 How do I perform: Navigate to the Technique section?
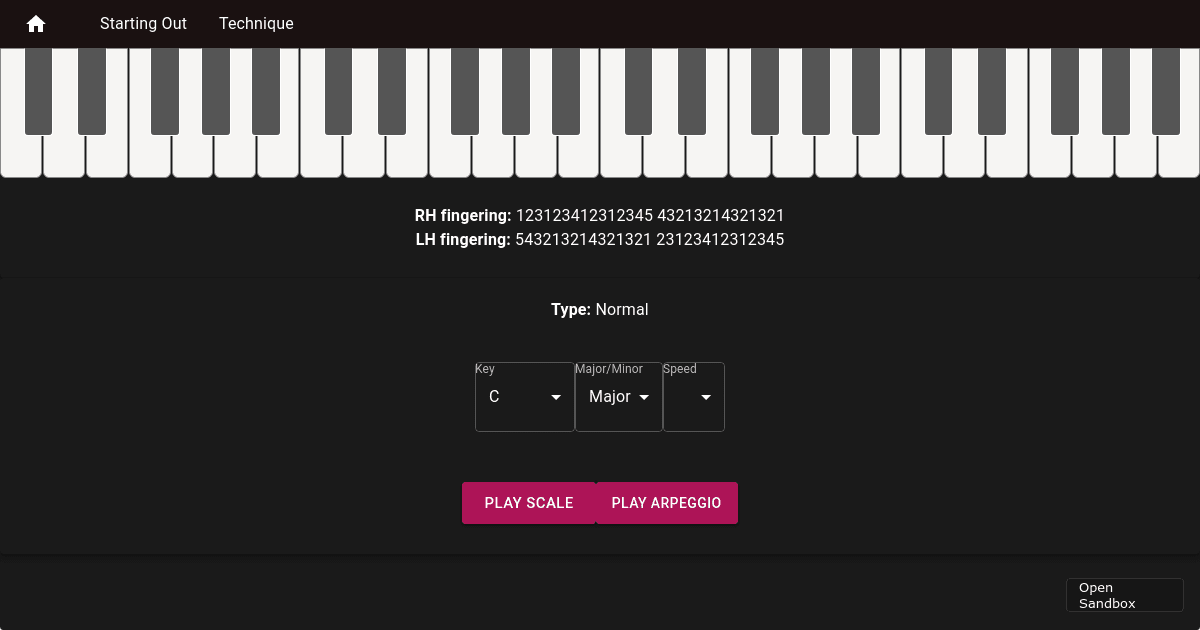pyautogui.click(x=256, y=24)
